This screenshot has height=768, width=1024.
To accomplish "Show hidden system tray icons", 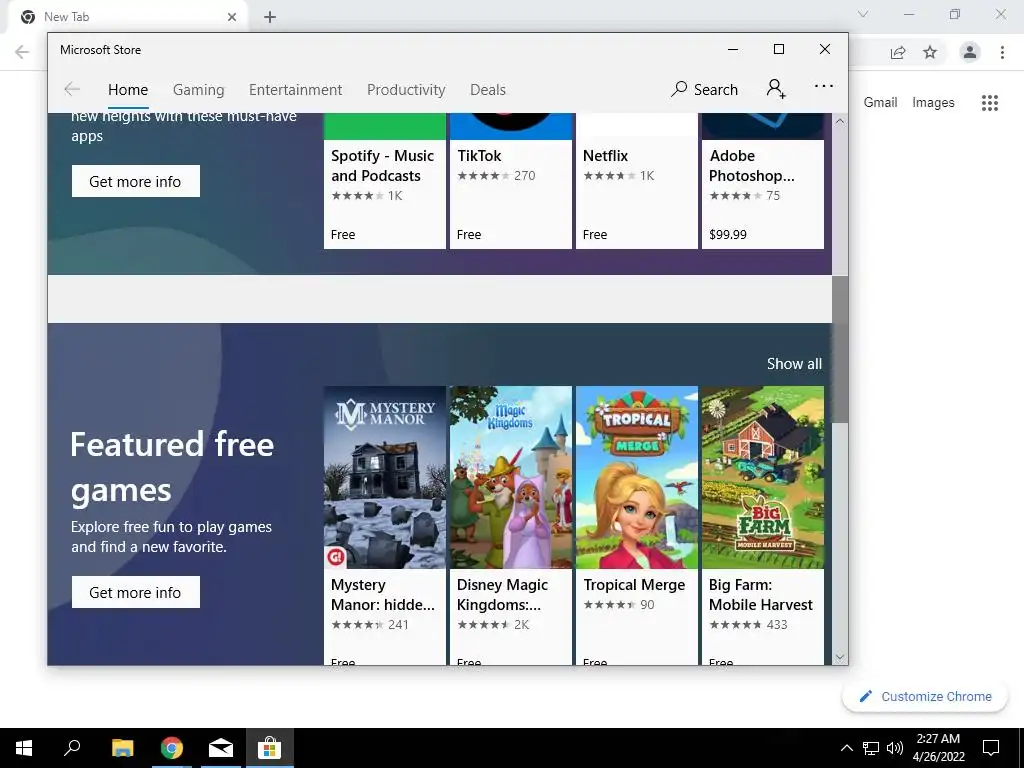I will click(x=846, y=748).
